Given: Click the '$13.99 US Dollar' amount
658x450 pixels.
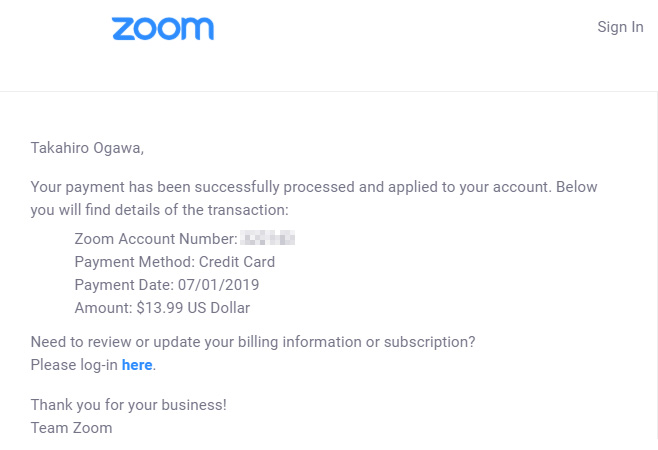Looking at the screenshot, I should point(194,308).
